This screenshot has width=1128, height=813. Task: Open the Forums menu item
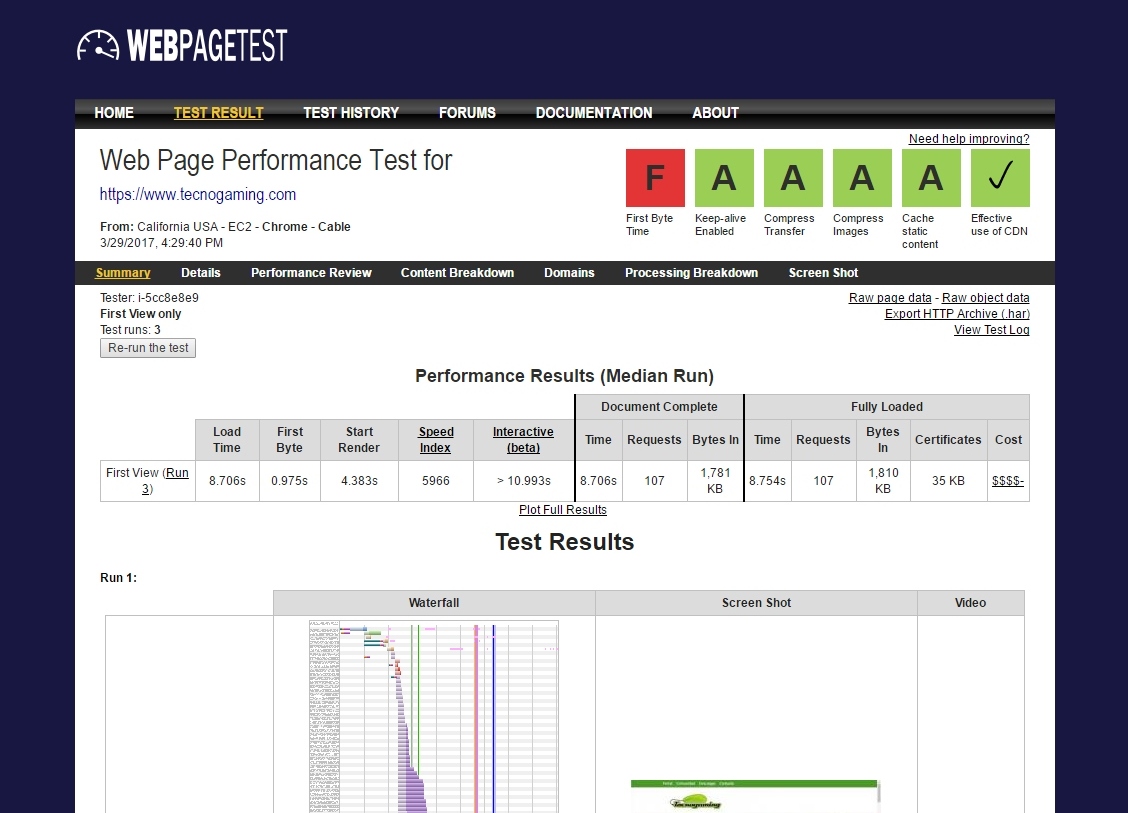(467, 113)
